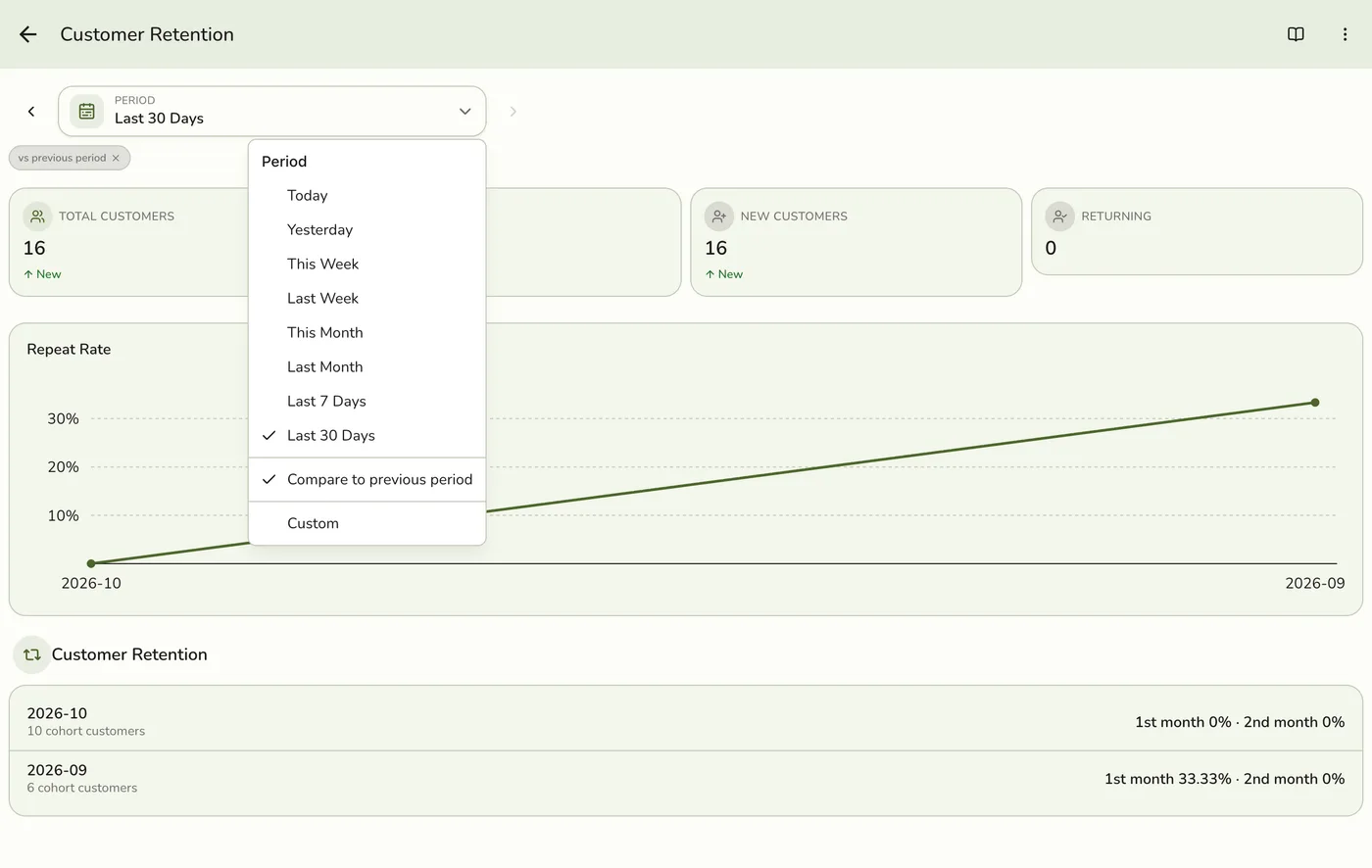Screen dimensions: 1372x868
Task: Click the Returning customer icon
Action: (1060, 217)
